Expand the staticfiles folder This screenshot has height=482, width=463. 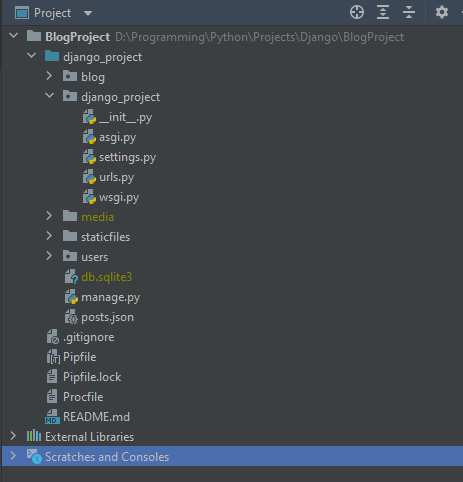[x=49, y=236]
